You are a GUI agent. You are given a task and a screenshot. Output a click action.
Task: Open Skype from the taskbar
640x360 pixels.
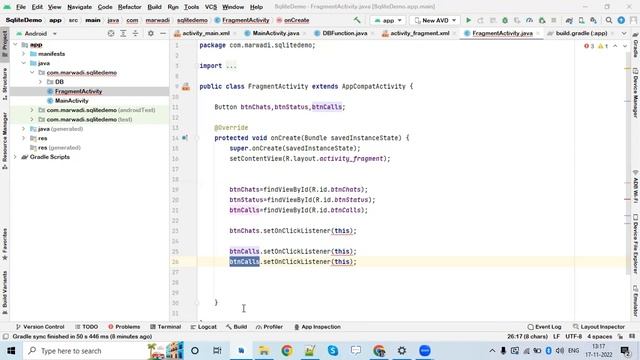pos(333,351)
